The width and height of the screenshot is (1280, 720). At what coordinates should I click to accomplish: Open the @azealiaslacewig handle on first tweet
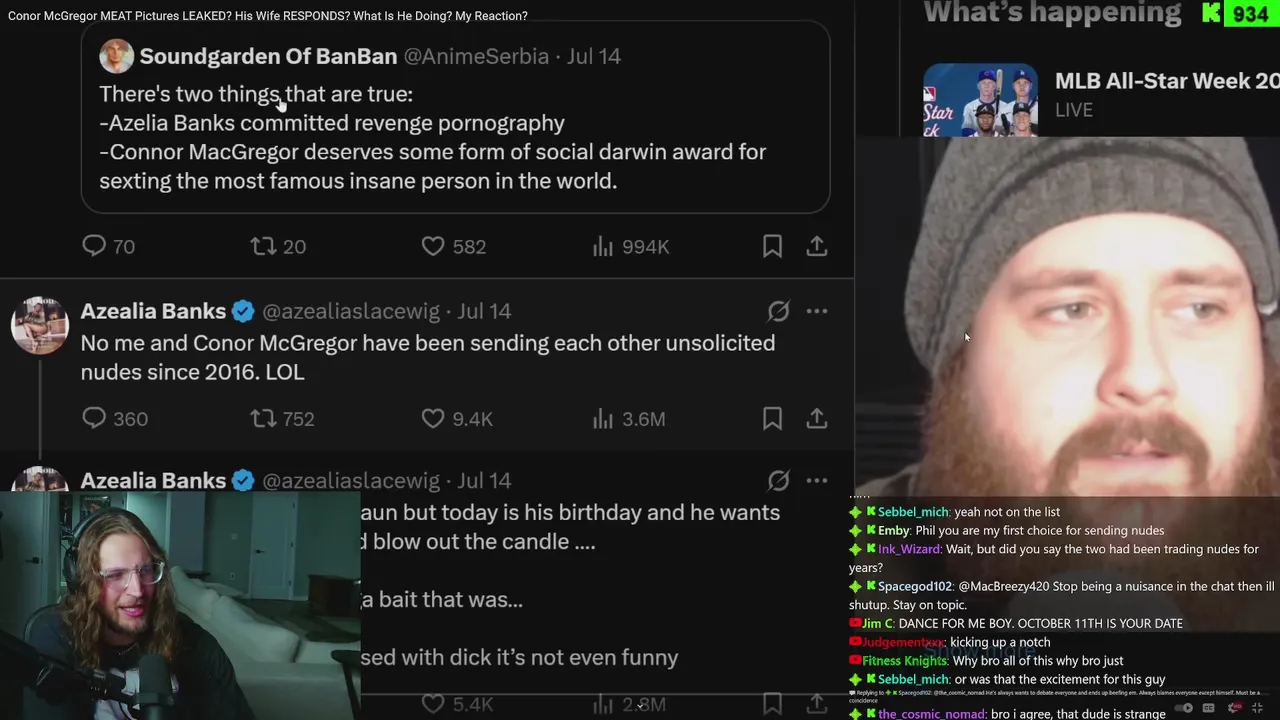pyautogui.click(x=351, y=311)
